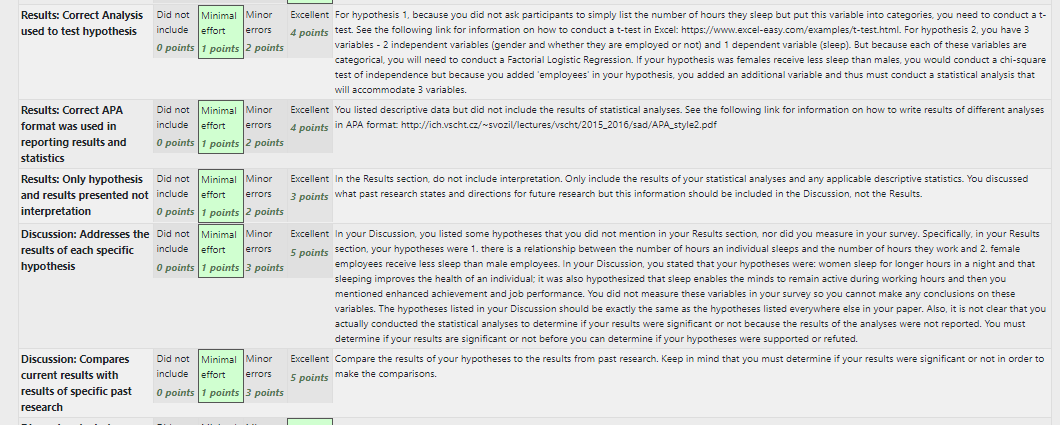Select Did not include for Addresses results row
This screenshot has height=425, width=1063.
(176, 251)
